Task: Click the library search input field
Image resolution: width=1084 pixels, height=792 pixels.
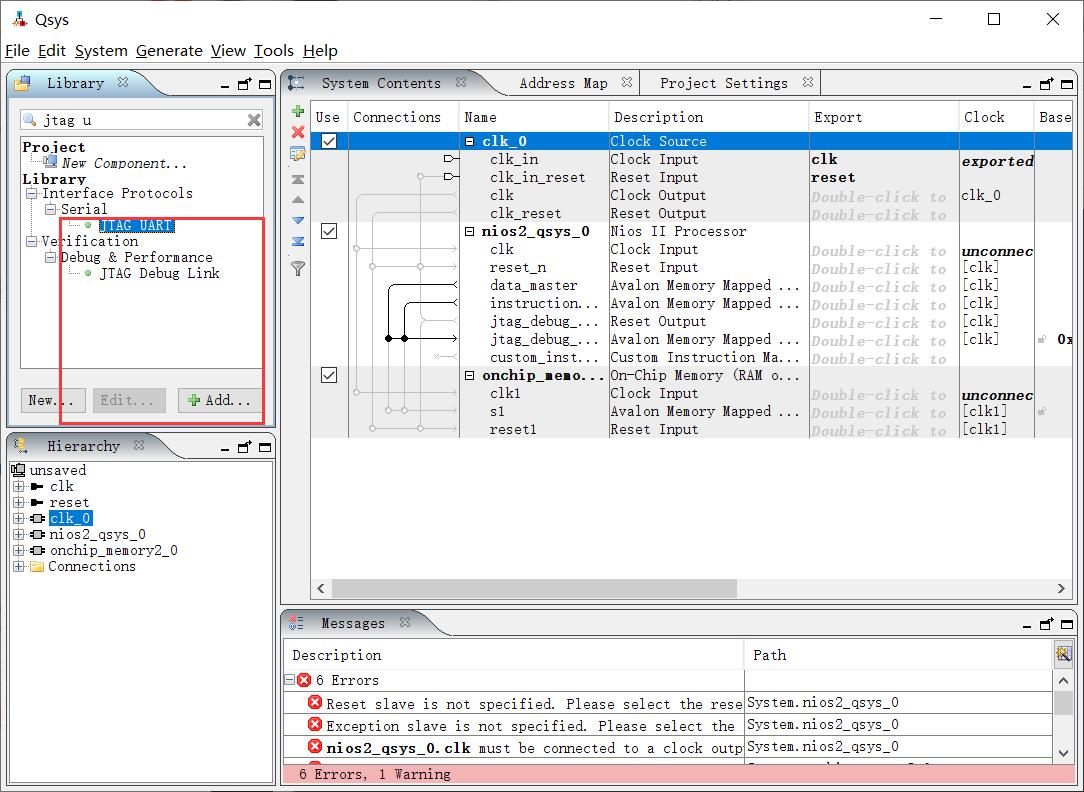Action: pos(142,120)
